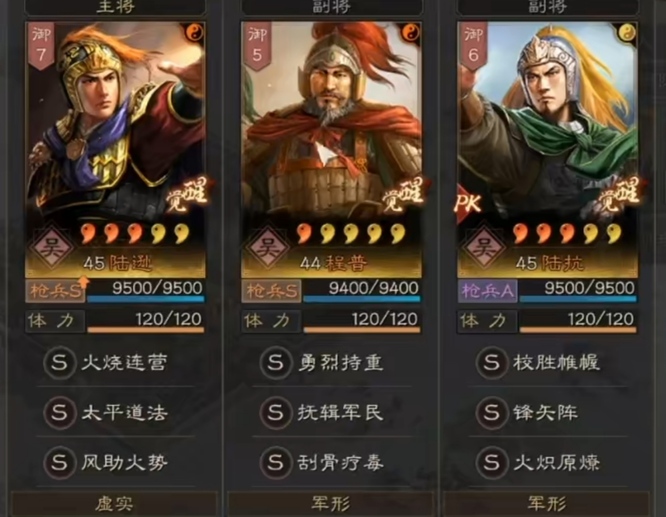Click the yin-yang icon on 陆逊's card

pos(195,33)
